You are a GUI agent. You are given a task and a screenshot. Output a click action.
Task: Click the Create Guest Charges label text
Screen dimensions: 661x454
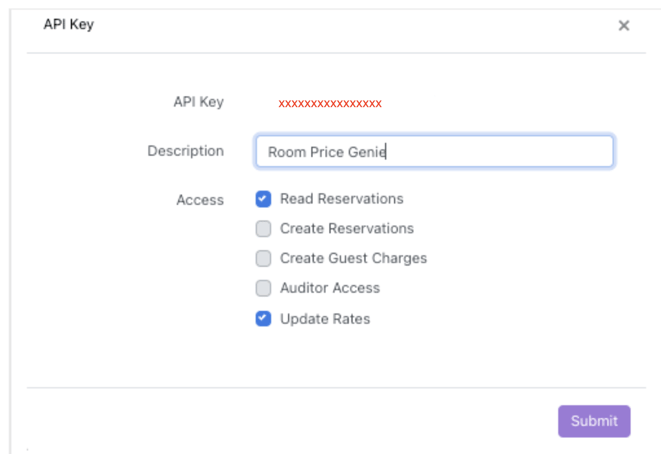[353, 258]
